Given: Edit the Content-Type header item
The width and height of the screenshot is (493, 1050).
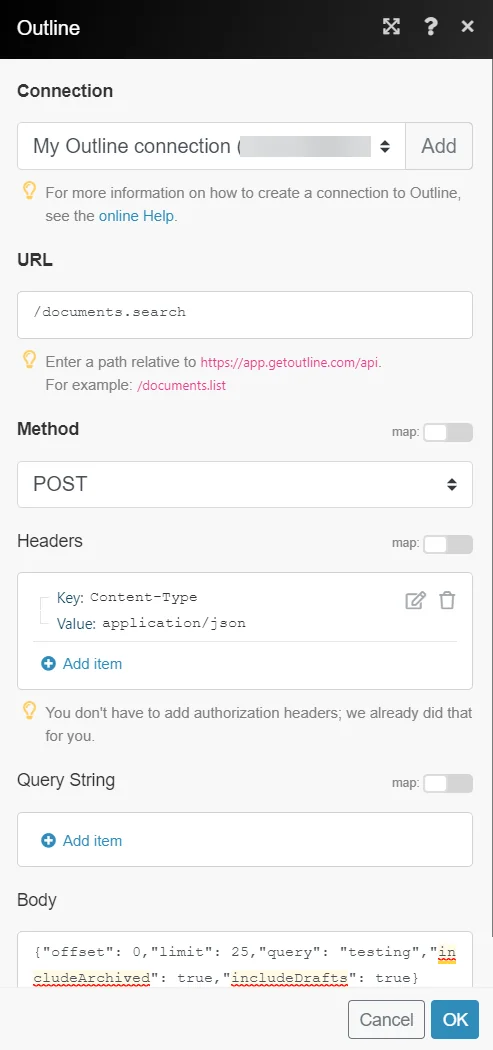Looking at the screenshot, I should 415,601.
